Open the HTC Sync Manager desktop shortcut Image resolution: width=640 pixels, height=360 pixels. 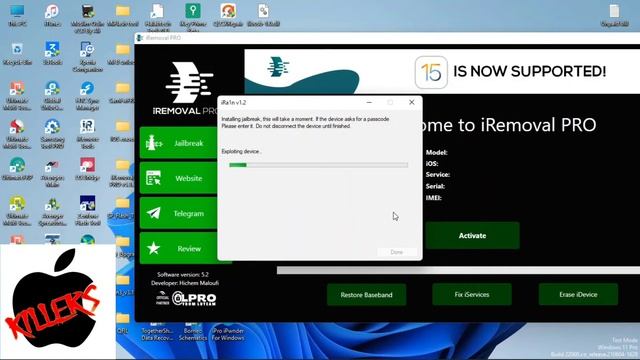point(87,96)
